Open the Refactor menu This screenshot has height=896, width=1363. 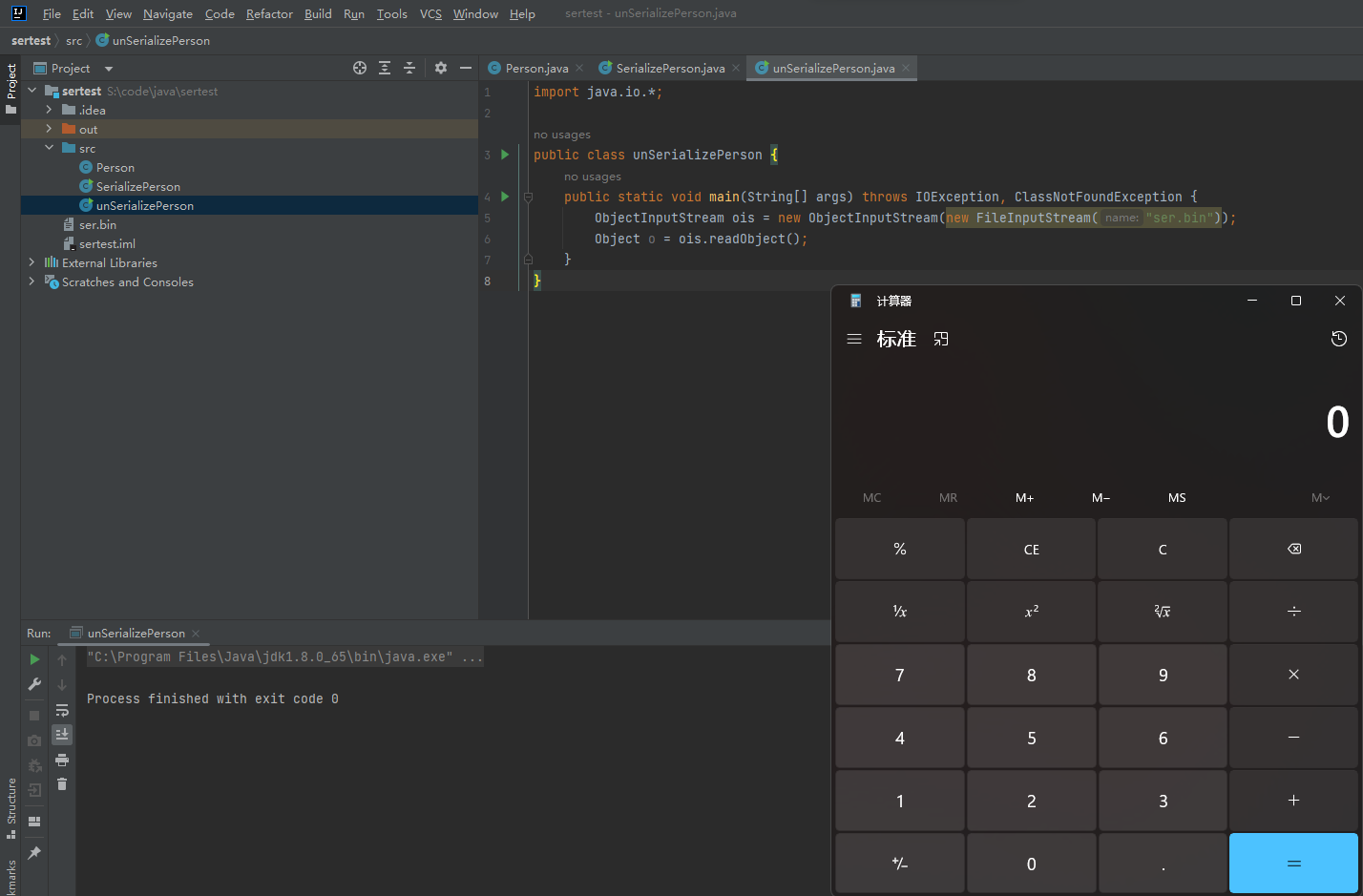click(269, 13)
